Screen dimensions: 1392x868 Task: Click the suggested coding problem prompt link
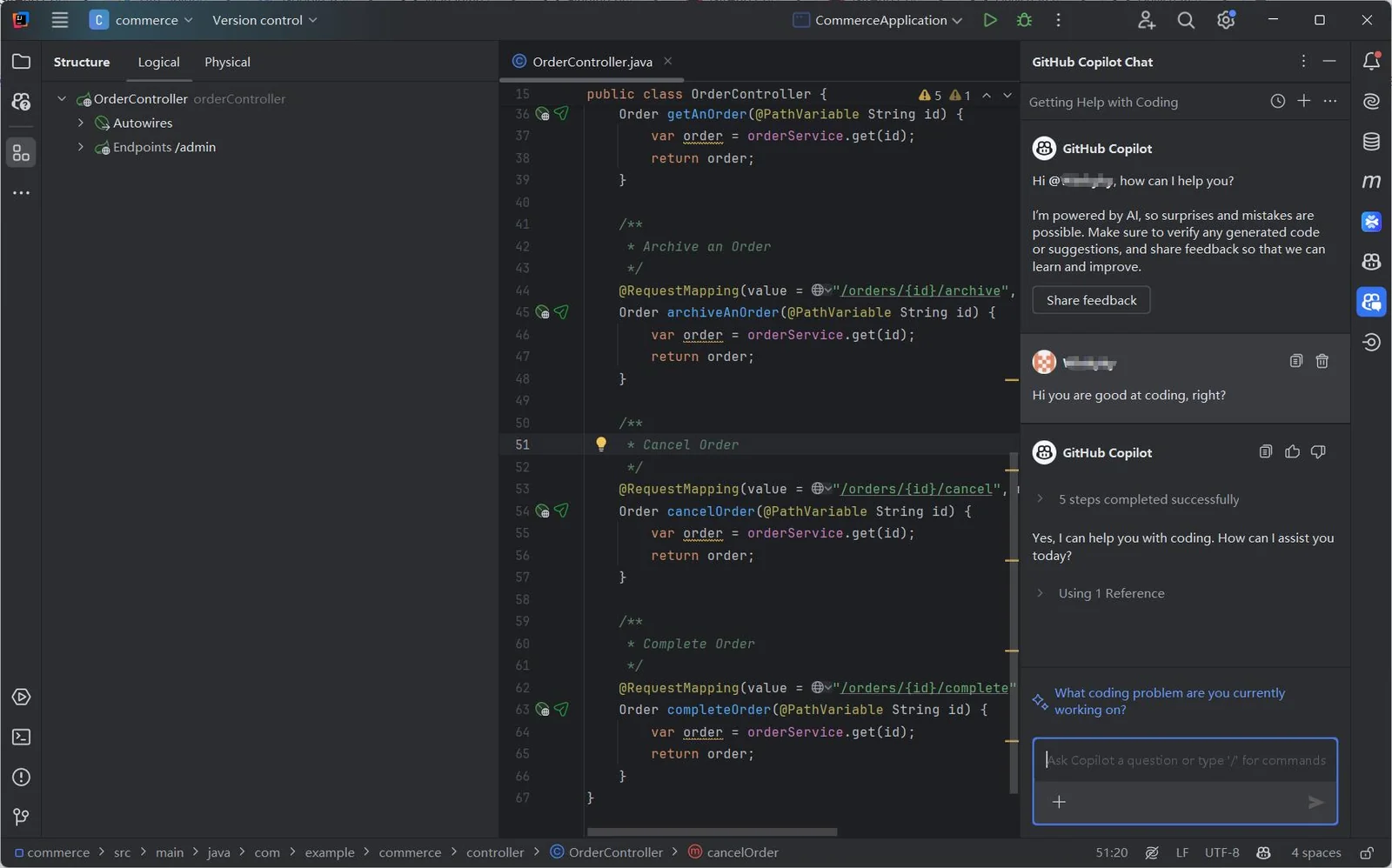point(1168,701)
